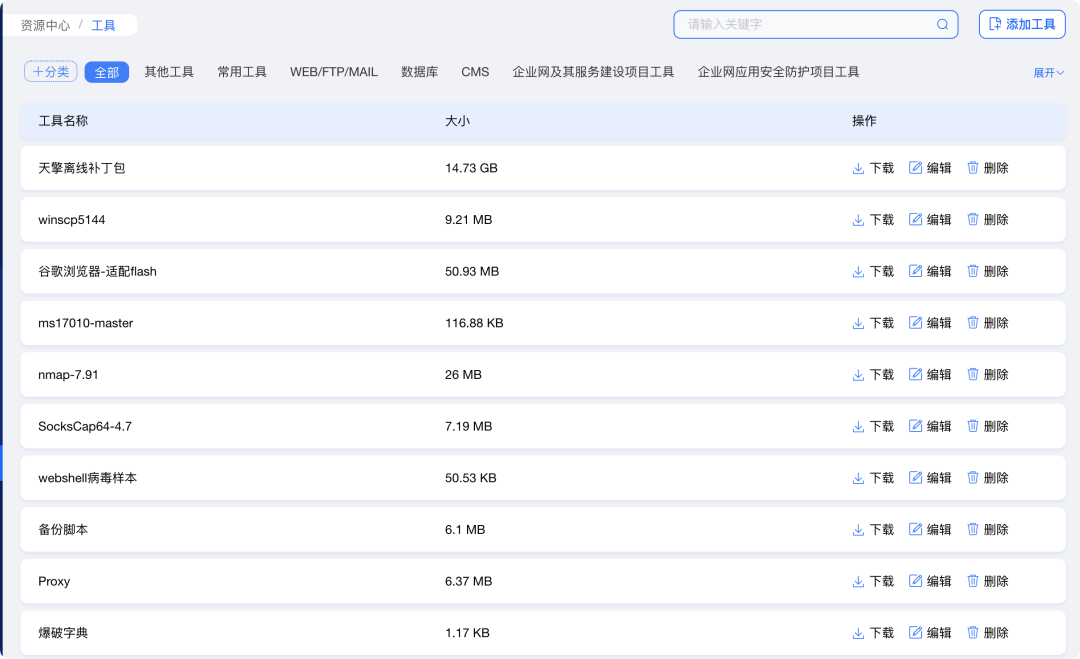The image size is (1080, 659).
Task: Edit SocksCap64-4.7 entry
Action: pyautogui.click(x=930, y=426)
